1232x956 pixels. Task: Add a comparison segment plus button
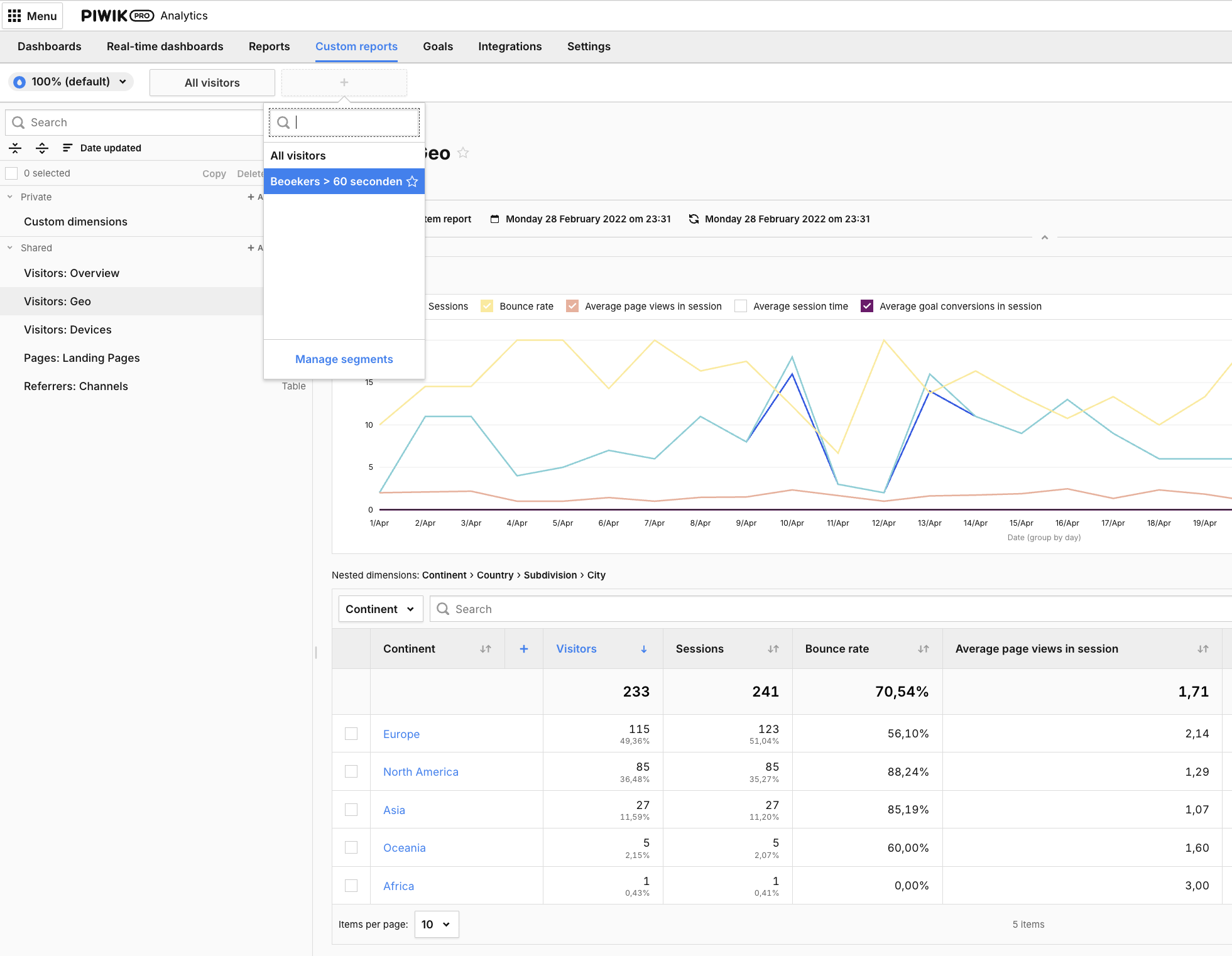[x=344, y=82]
